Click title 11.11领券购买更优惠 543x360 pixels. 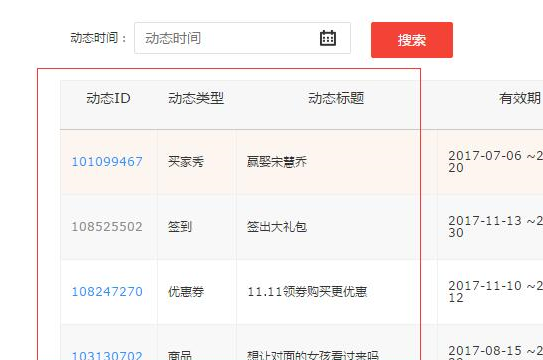(x=307, y=292)
